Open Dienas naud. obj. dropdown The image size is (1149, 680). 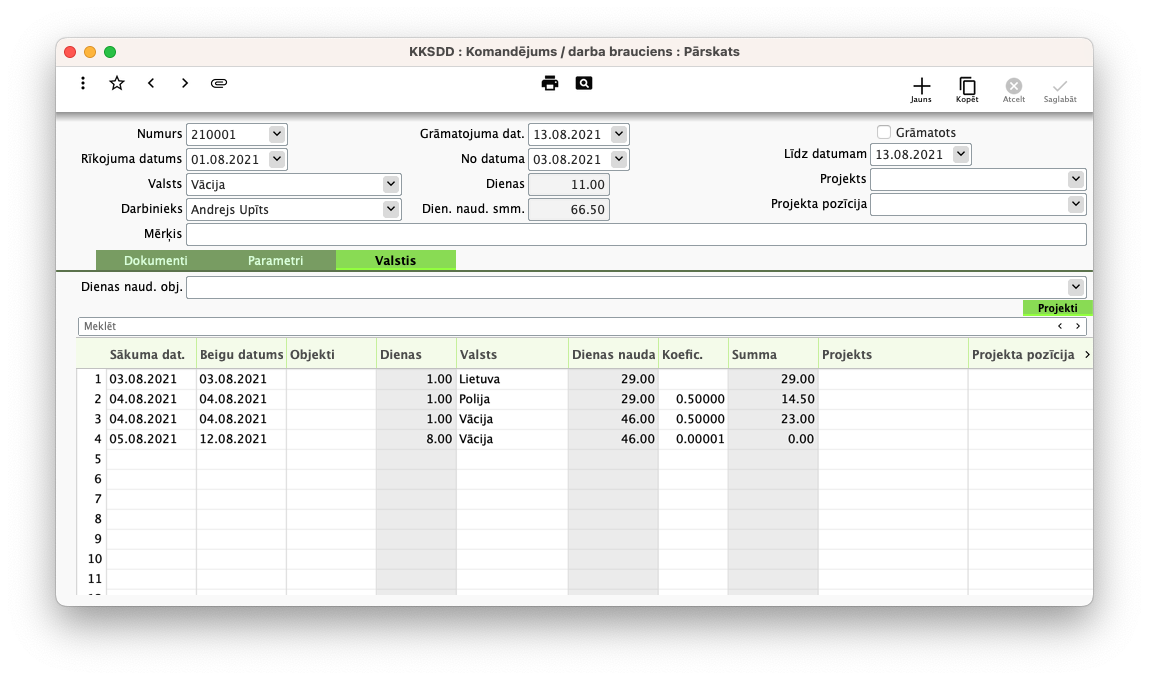pyautogui.click(x=1075, y=287)
